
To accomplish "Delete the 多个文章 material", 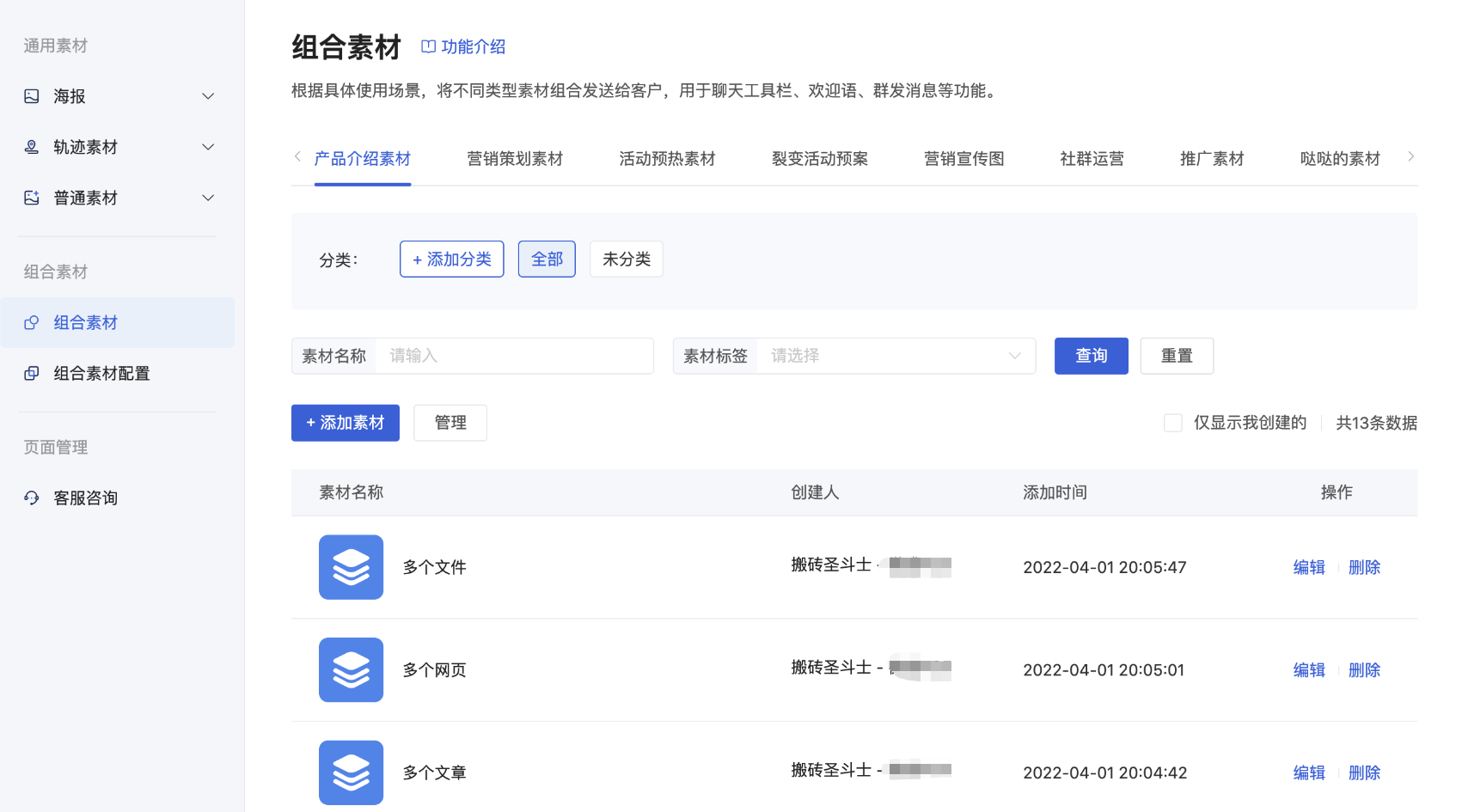I will [x=1364, y=772].
